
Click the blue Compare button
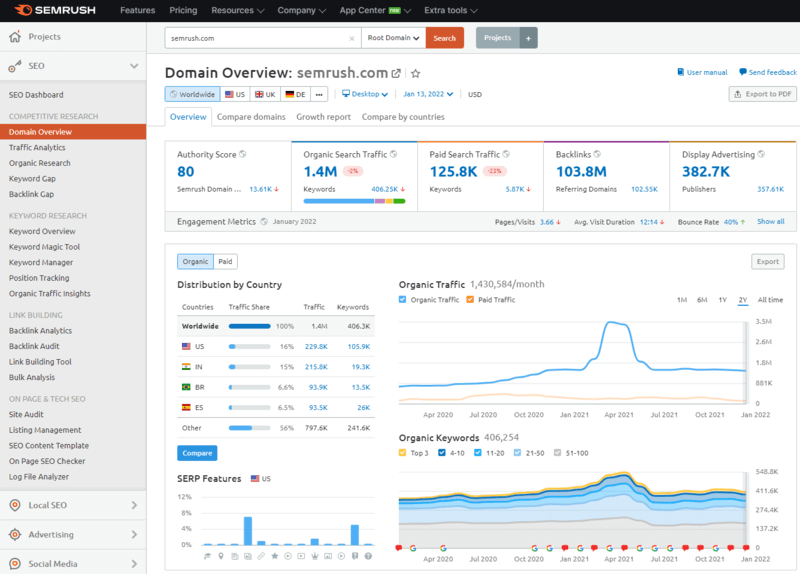click(x=197, y=453)
